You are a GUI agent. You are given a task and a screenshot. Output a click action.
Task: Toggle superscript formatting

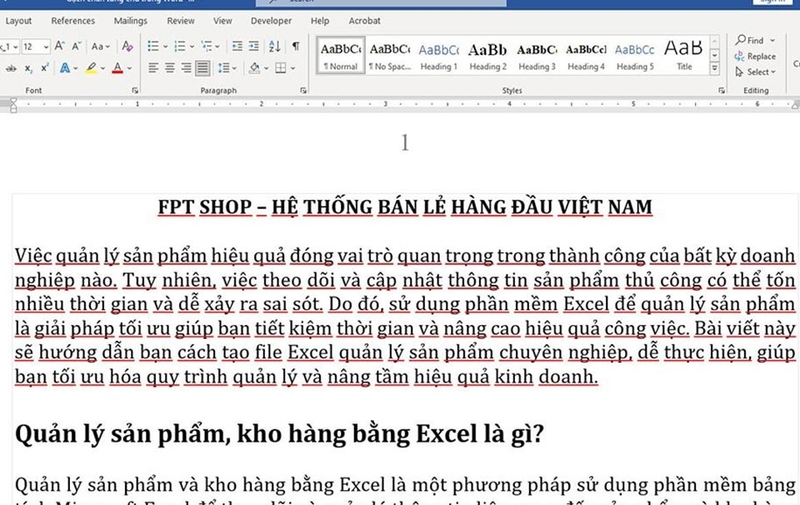[x=45, y=68]
